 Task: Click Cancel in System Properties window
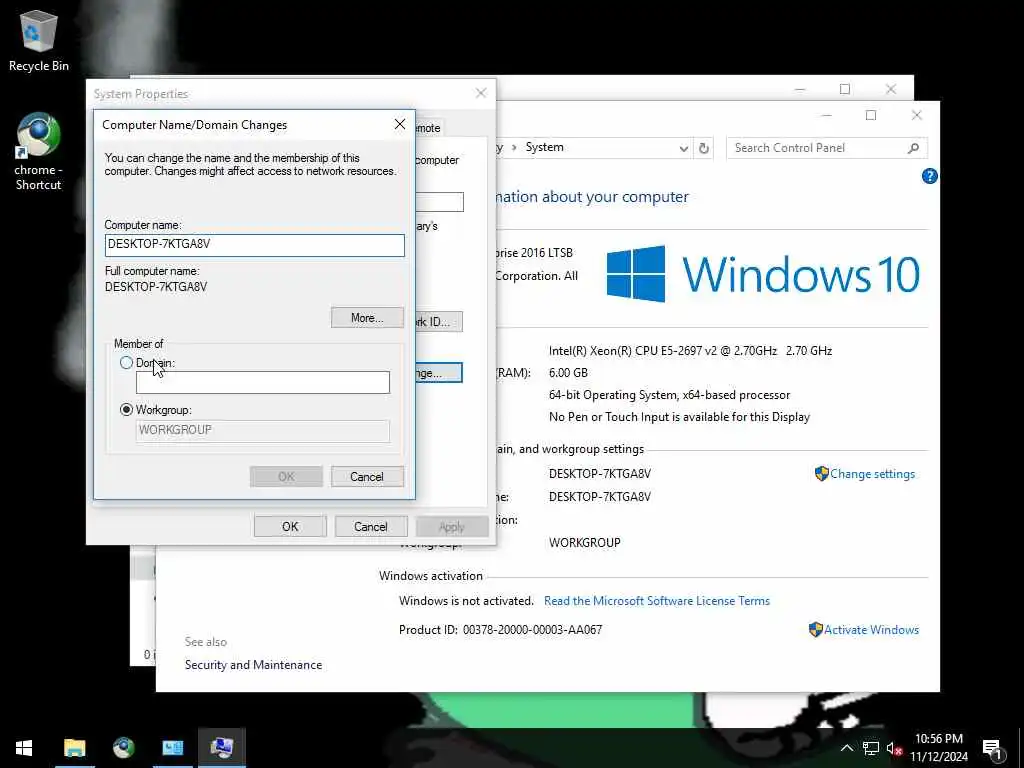click(371, 526)
